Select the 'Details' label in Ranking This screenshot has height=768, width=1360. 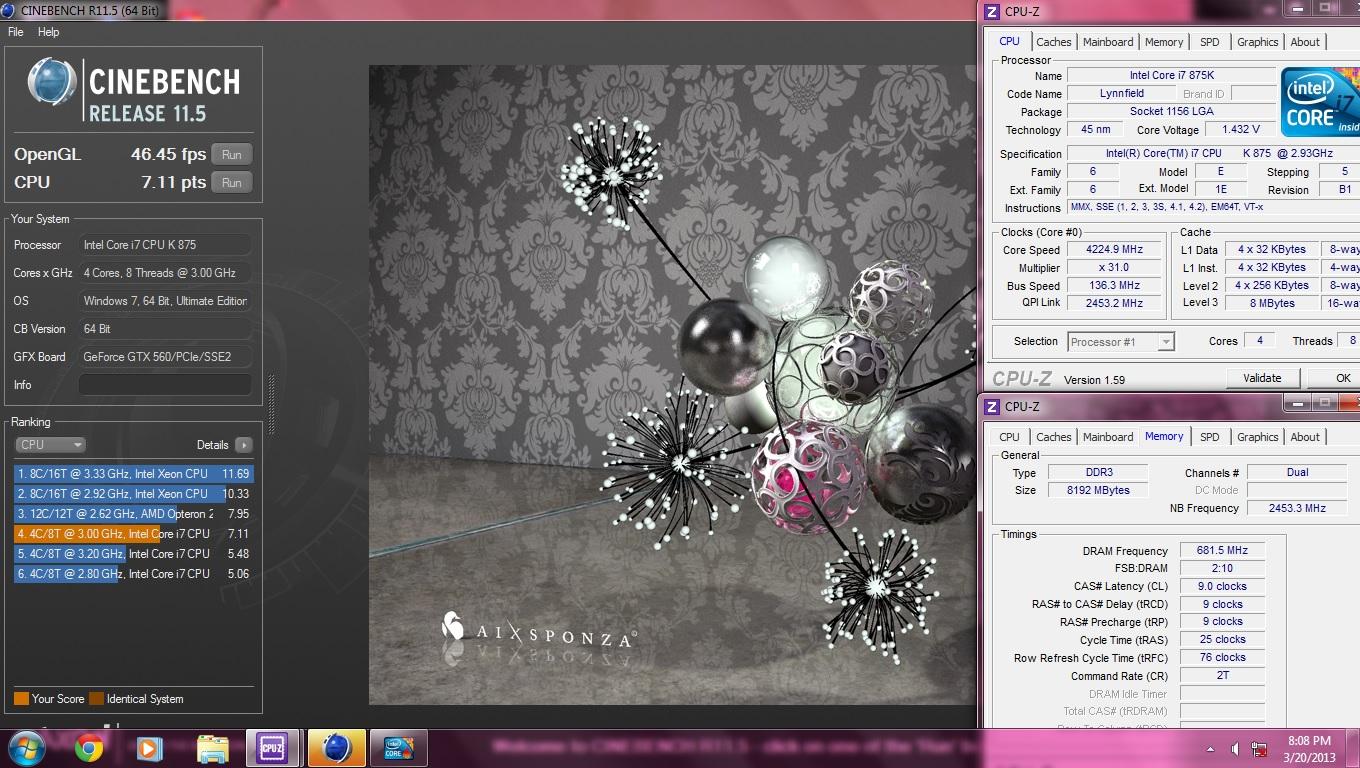coord(212,445)
